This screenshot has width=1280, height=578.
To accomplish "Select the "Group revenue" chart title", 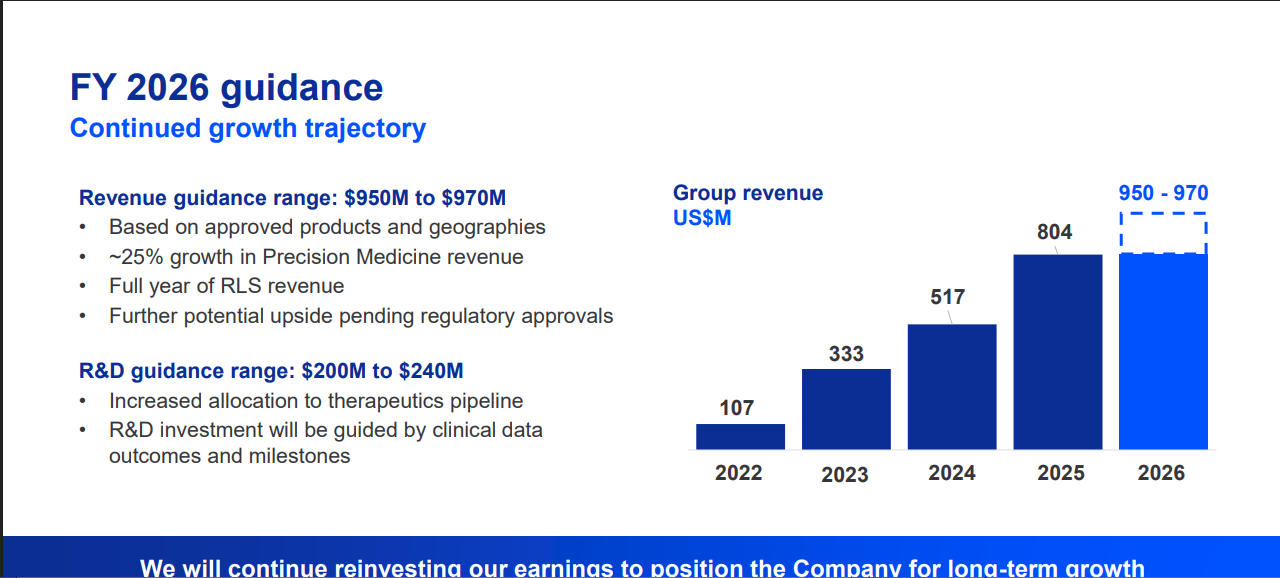I will coord(748,193).
